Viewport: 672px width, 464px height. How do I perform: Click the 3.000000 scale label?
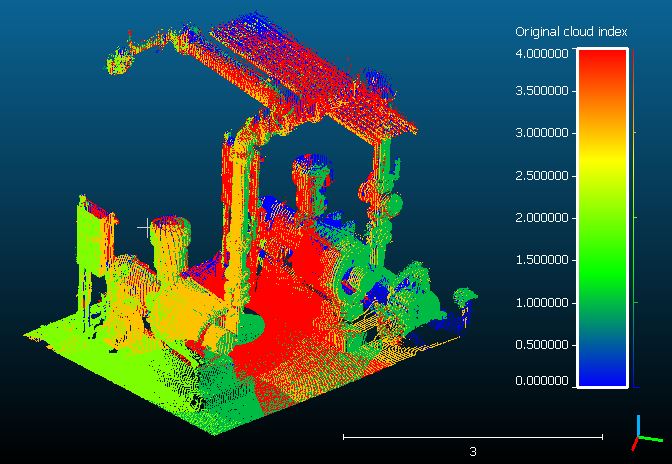[542, 133]
